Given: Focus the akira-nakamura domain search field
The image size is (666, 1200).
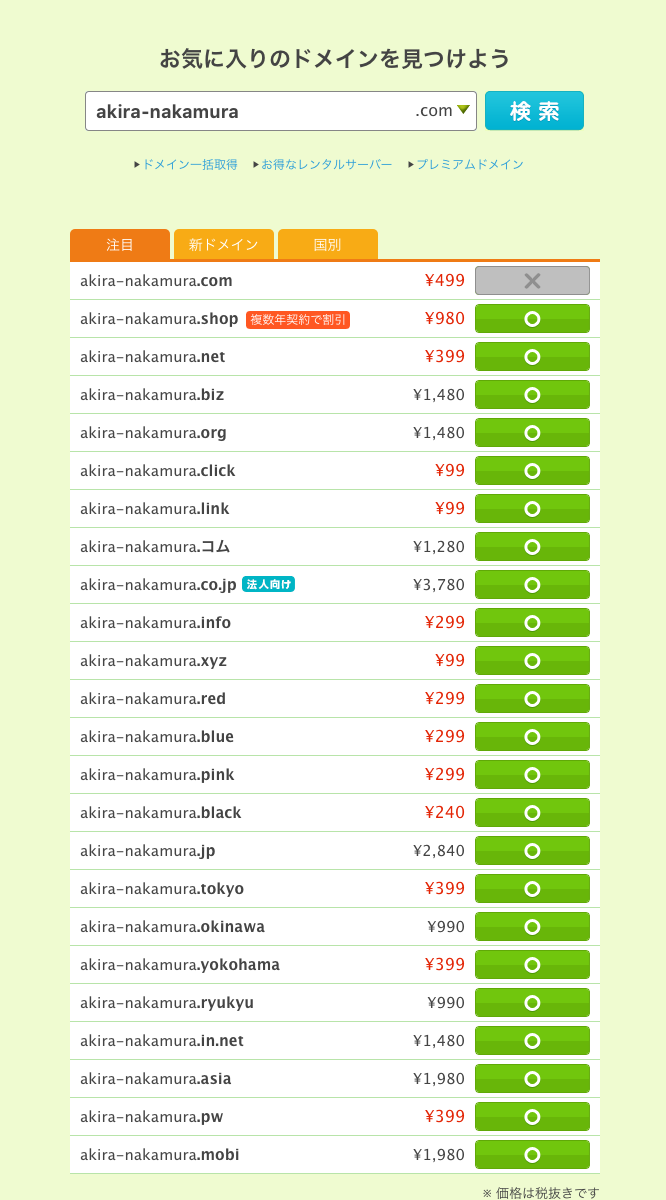Looking at the screenshot, I should (250, 111).
